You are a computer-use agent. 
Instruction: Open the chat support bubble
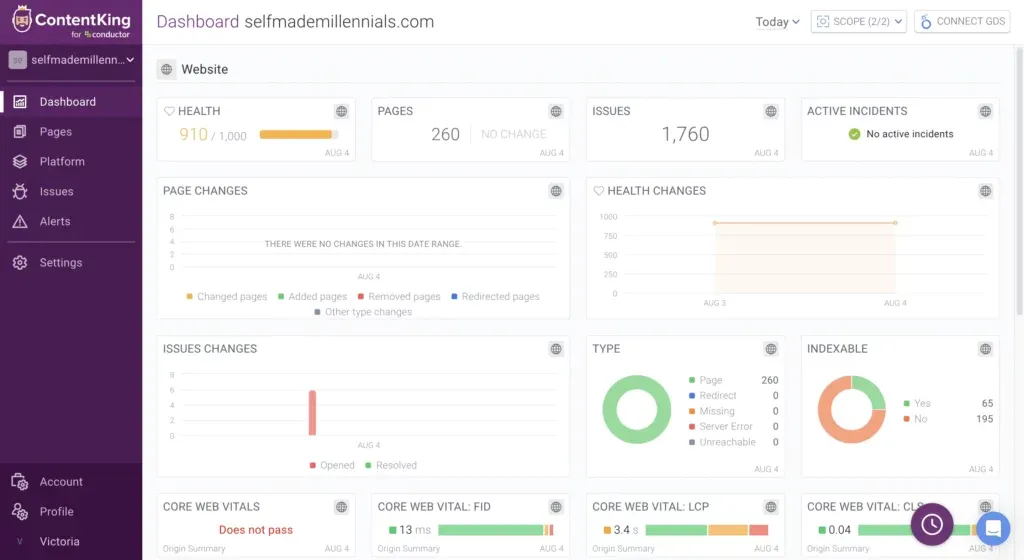tap(993, 529)
